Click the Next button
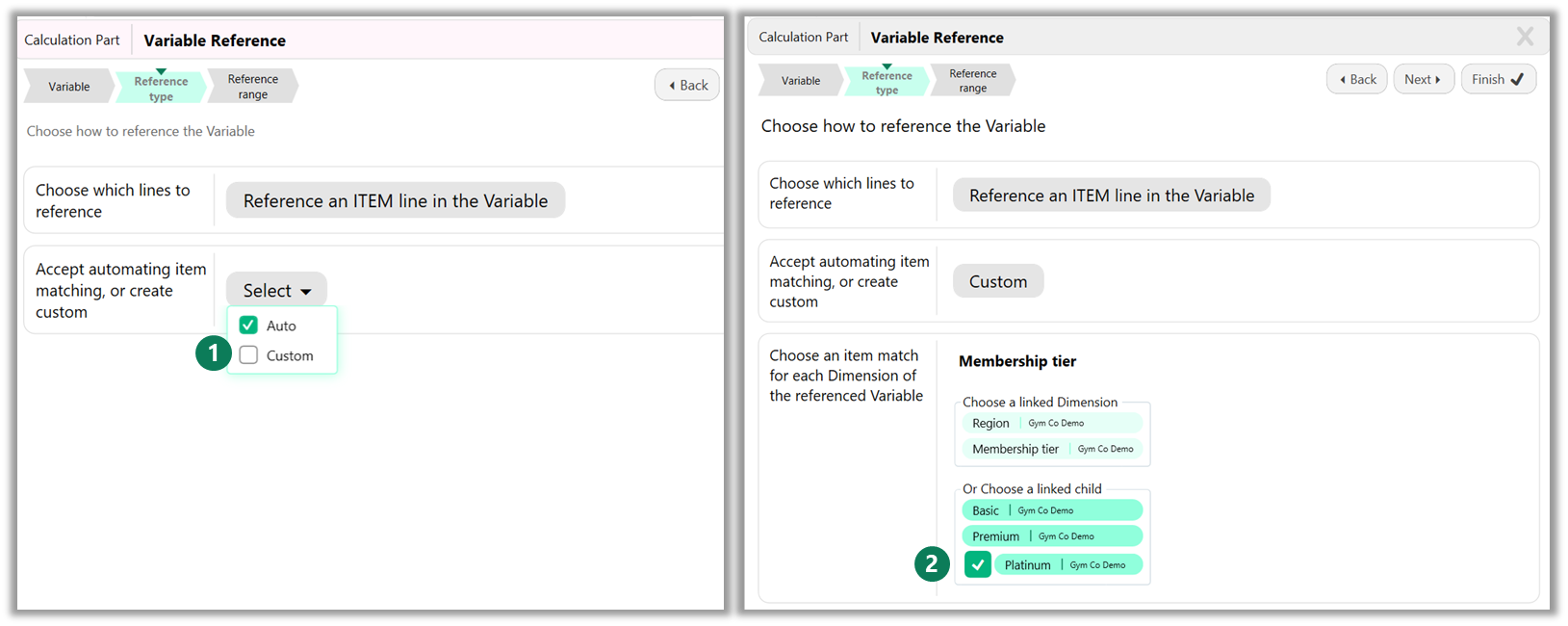This screenshot has height=626, width=1568. click(x=1424, y=79)
